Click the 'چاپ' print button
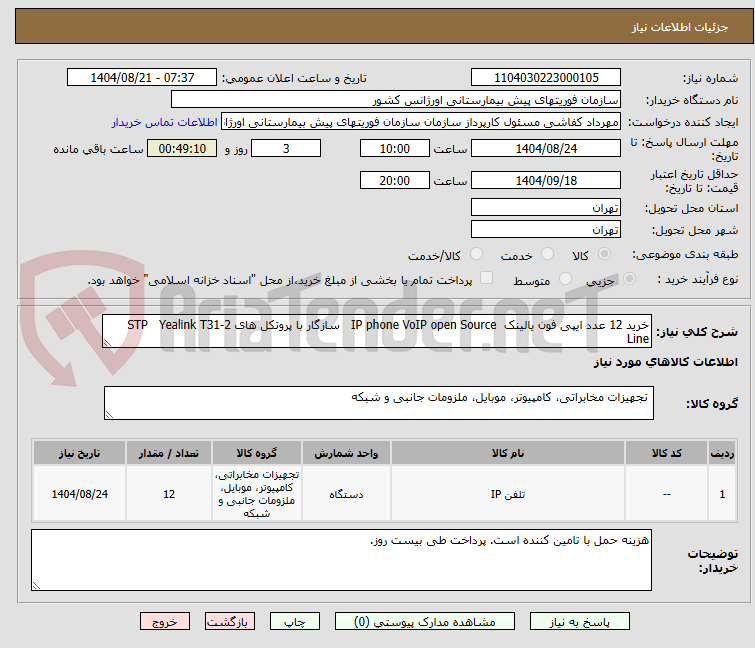Viewport: 755px width, 648px height. pos(295,622)
